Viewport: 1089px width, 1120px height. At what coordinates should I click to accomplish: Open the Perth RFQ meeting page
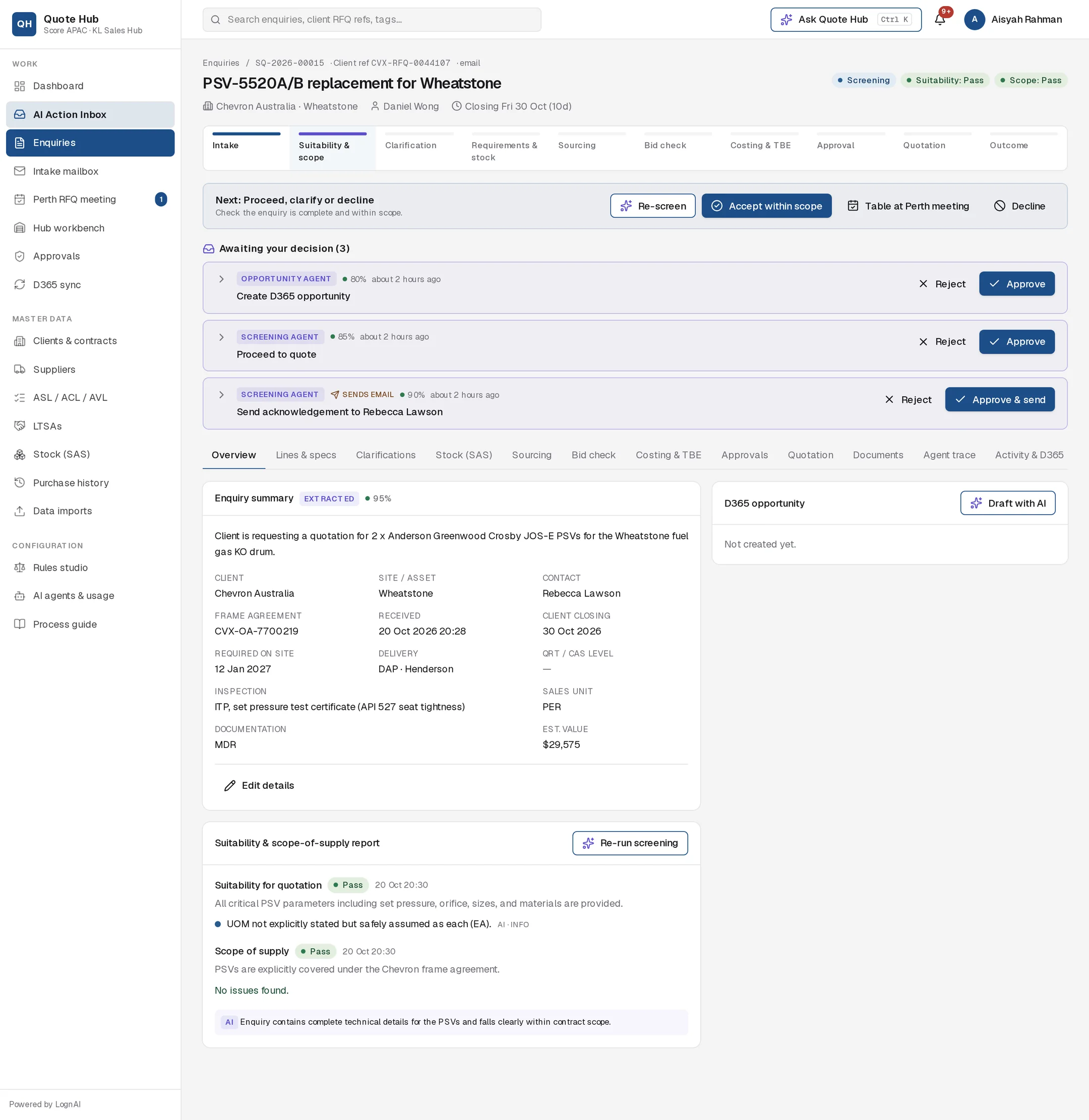[x=90, y=199]
